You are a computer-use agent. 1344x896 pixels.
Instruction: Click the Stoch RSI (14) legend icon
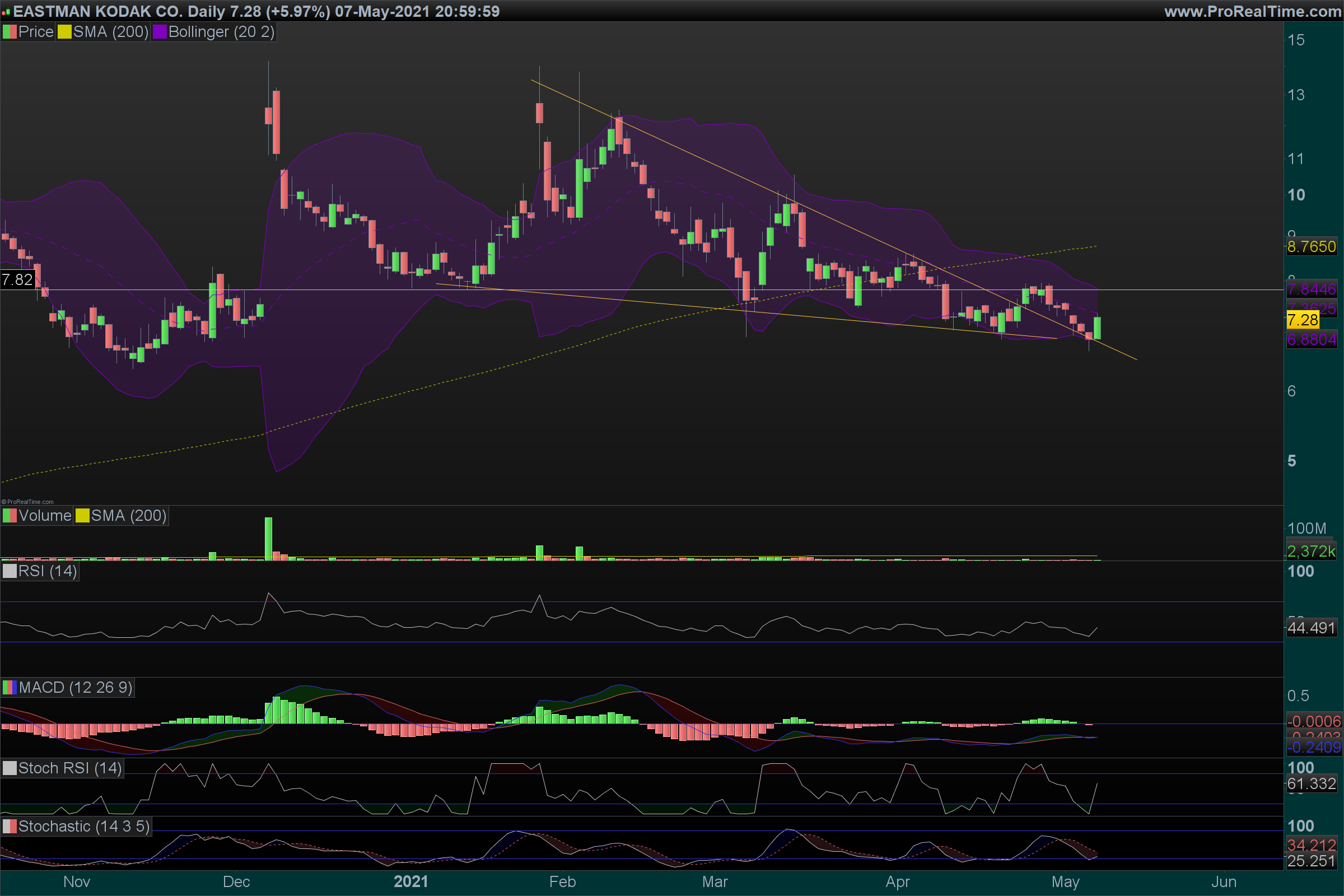tap(10, 768)
